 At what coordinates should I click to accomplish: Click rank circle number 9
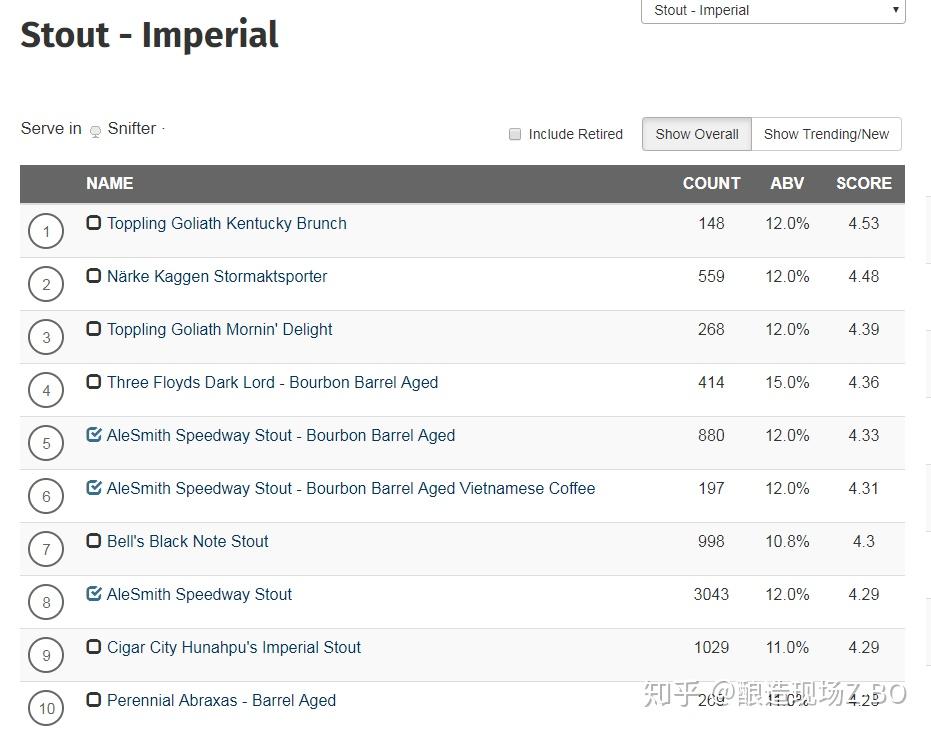46,656
